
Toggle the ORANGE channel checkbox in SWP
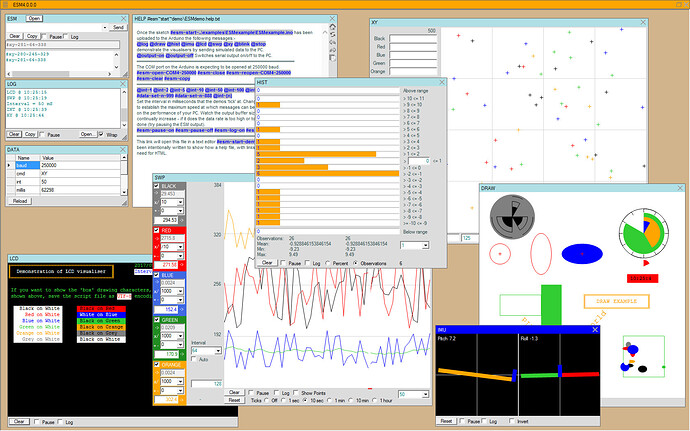point(157,365)
